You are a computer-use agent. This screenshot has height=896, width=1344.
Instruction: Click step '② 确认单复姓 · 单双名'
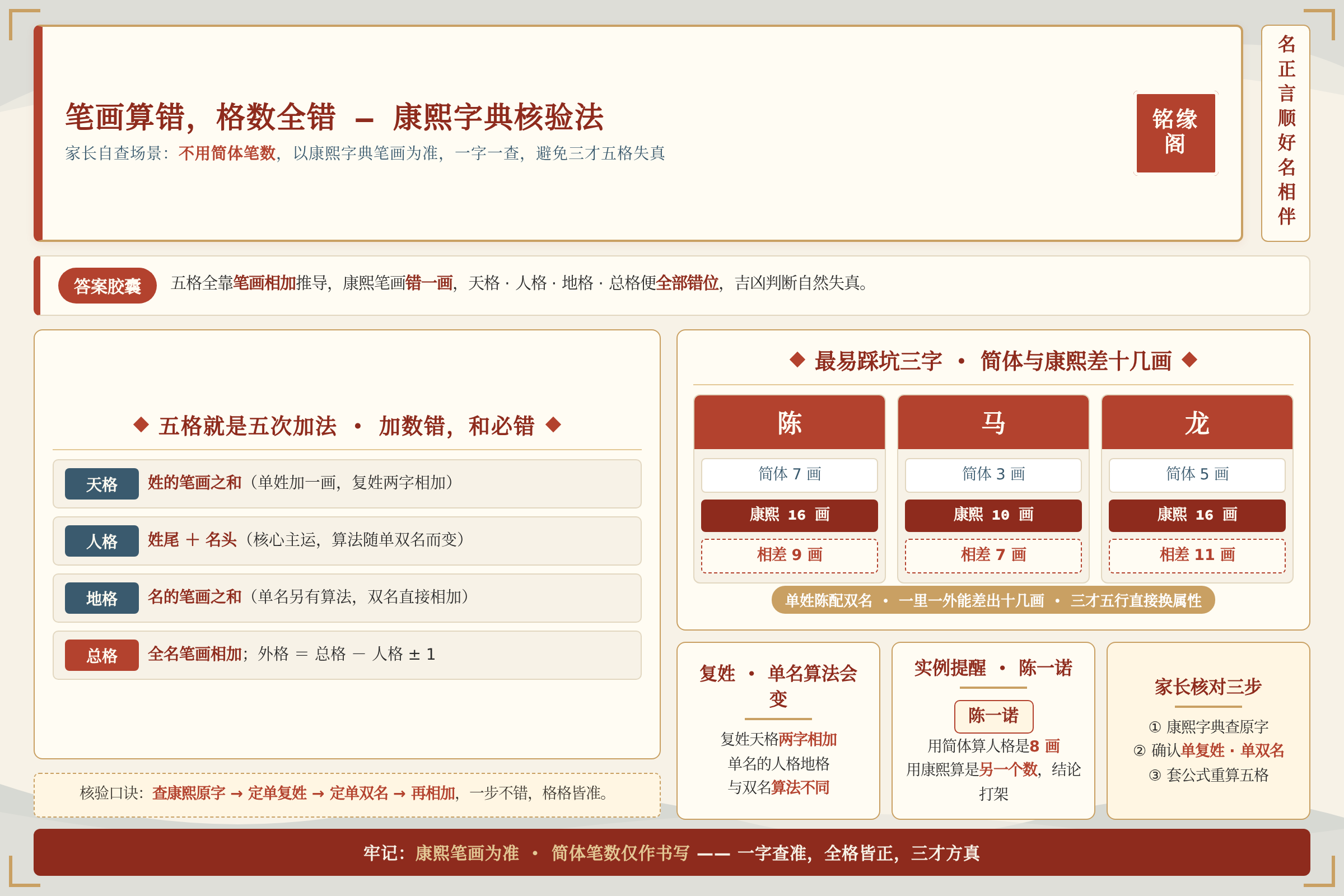[1208, 751]
